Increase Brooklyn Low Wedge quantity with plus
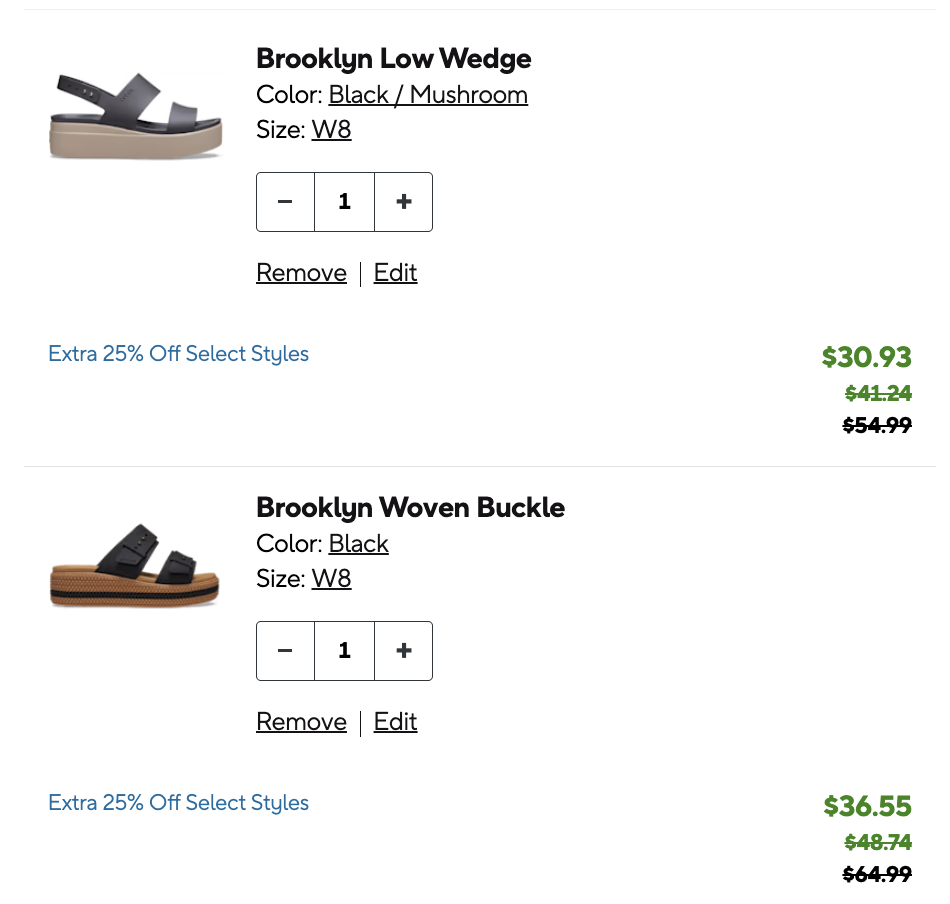 404,202
